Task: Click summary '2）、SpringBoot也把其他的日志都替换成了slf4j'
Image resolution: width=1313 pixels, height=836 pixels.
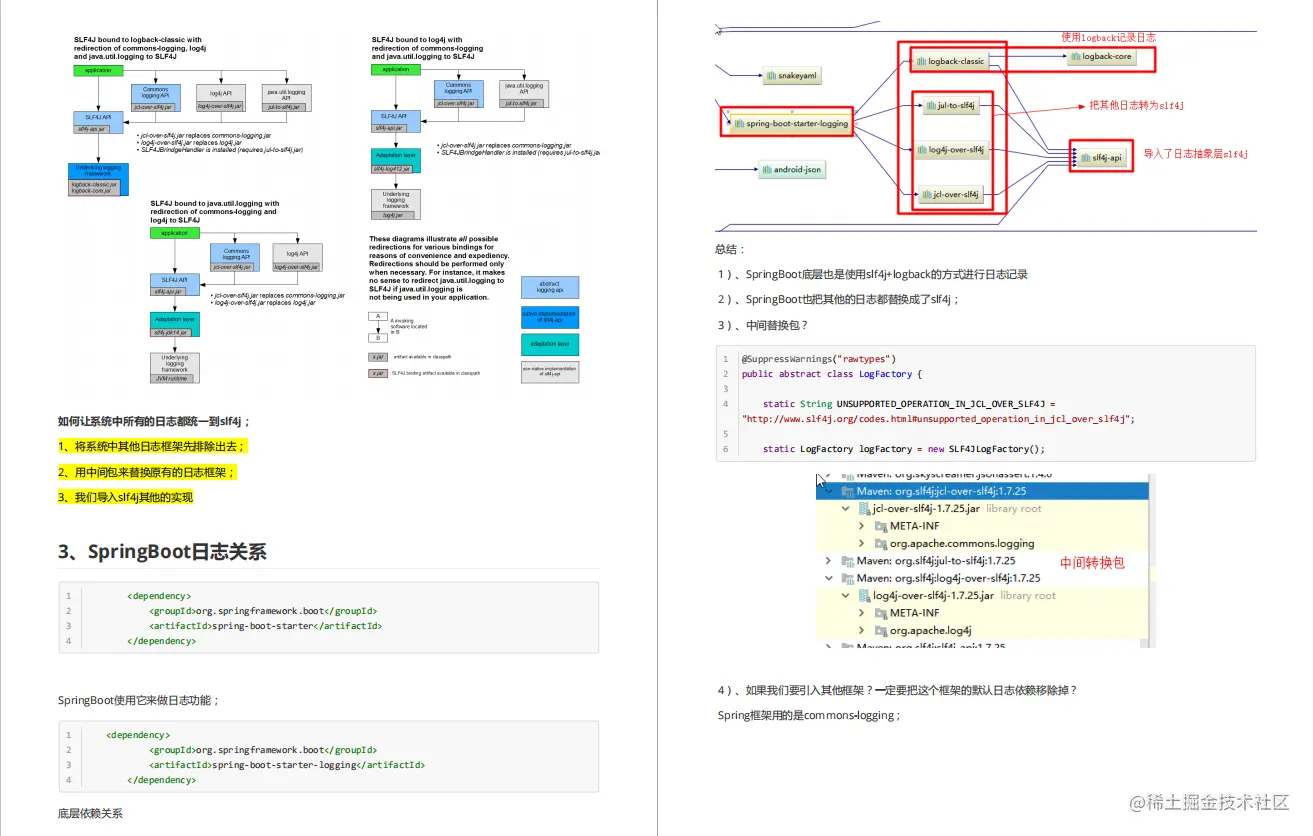Action: click(837, 299)
